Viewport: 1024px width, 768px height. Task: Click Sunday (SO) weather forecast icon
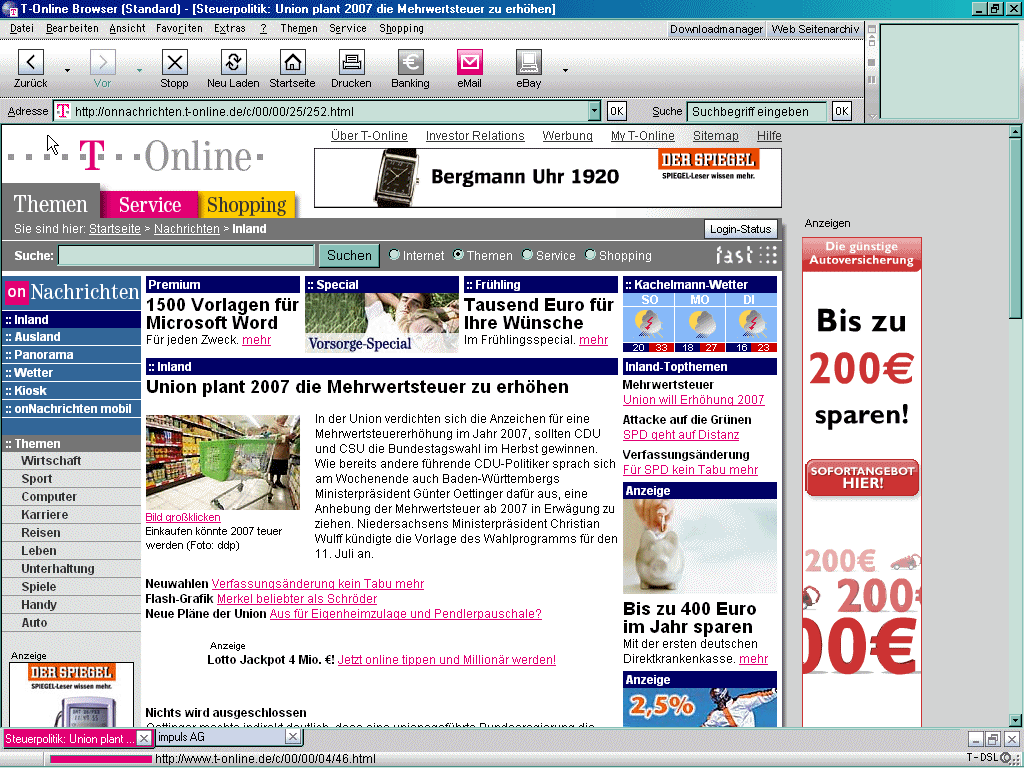649,325
